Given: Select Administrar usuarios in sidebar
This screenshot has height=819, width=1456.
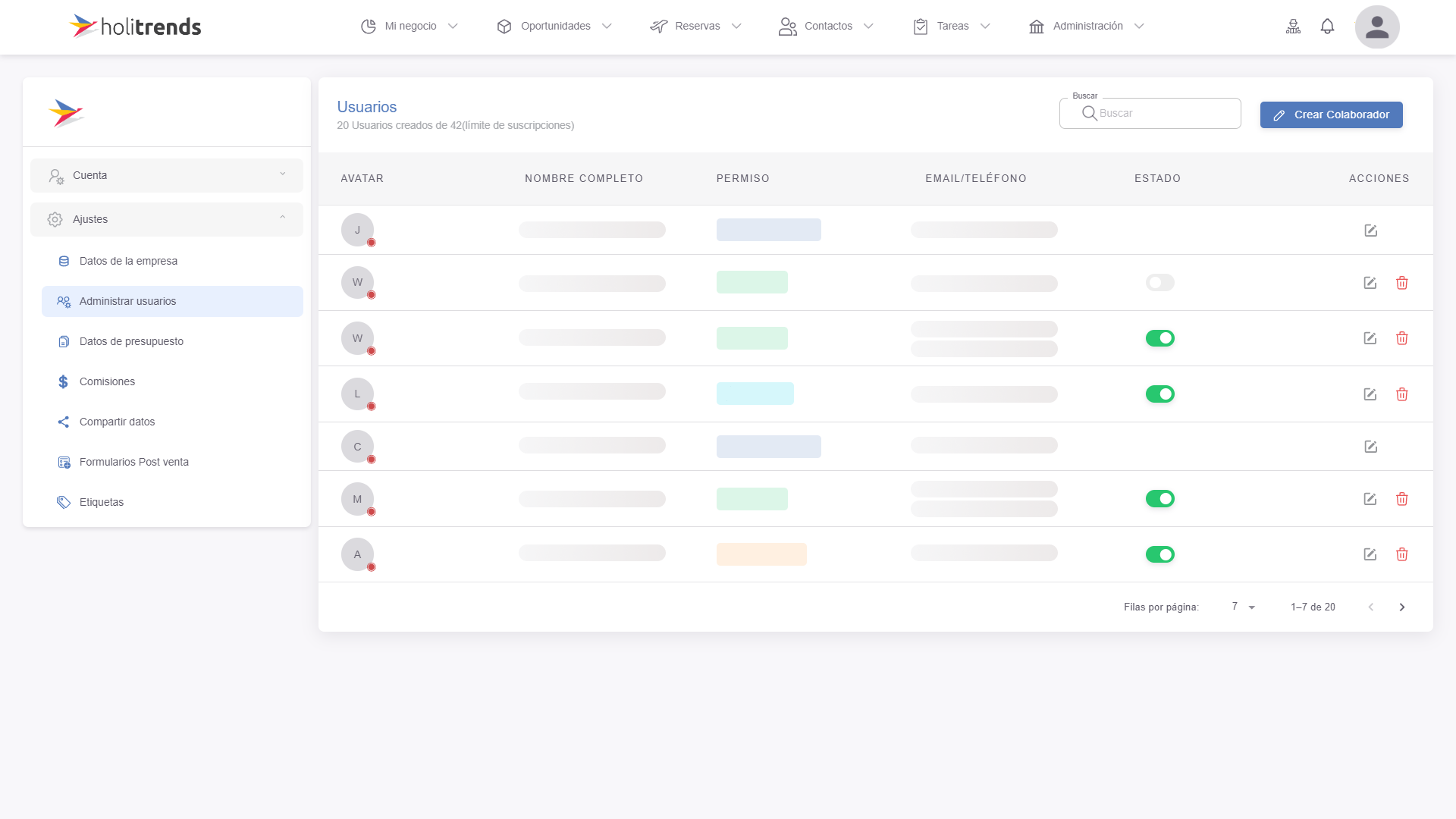Looking at the screenshot, I should click(172, 301).
